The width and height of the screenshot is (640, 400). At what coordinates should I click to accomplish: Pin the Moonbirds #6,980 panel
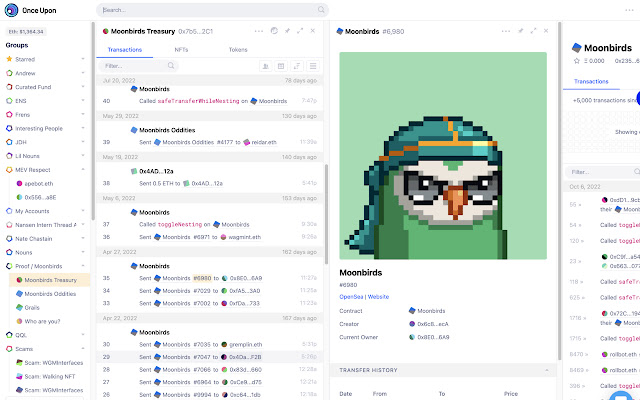pyautogui.click(x=521, y=31)
